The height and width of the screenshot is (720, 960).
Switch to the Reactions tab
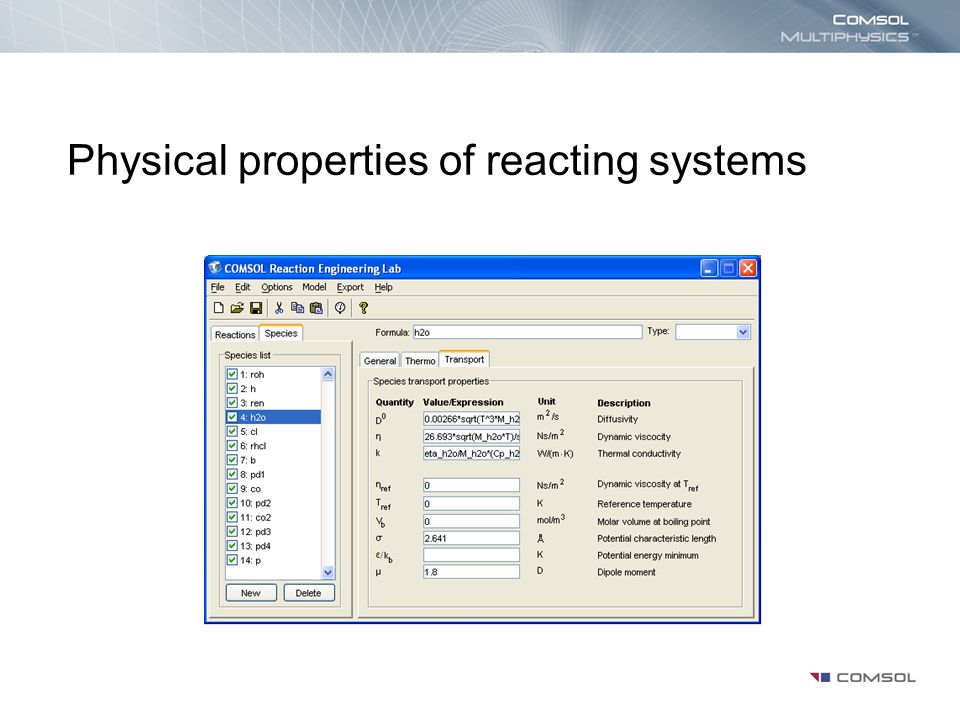tap(235, 335)
